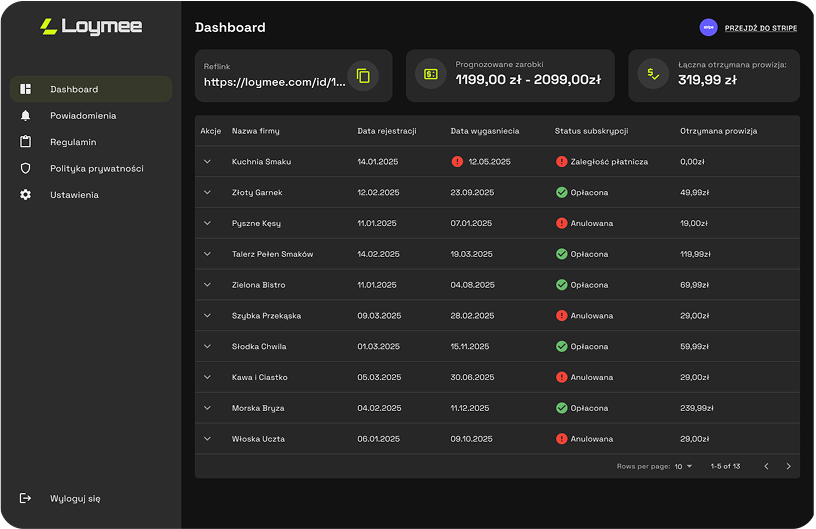
Task: Expand the Kuchnia Smaku row
Action: pos(208,161)
